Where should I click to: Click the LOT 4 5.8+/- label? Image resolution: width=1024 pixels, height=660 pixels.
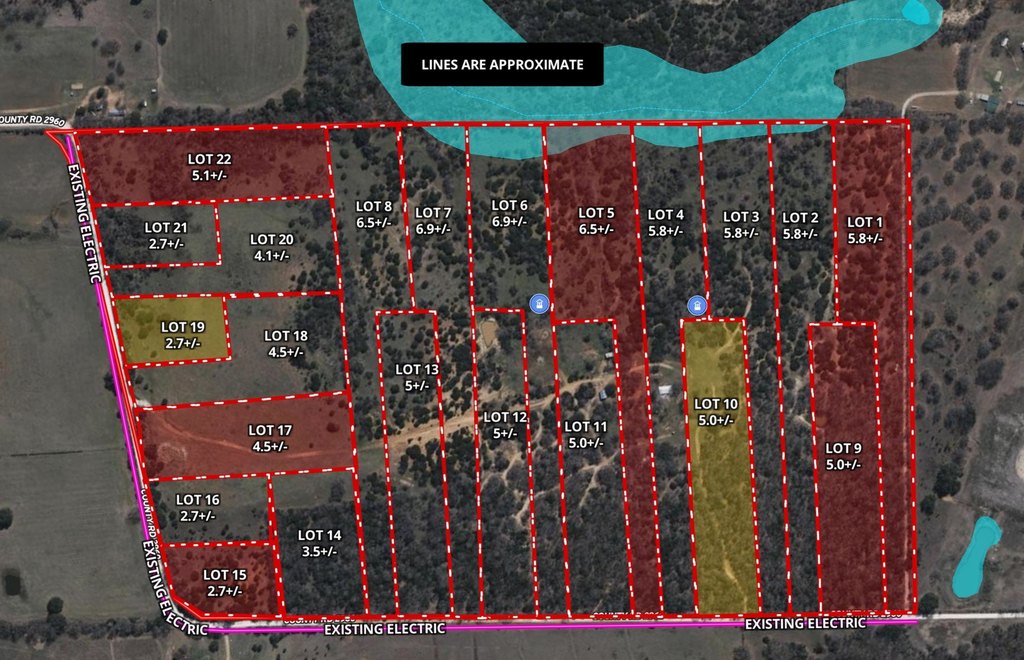pos(665,222)
